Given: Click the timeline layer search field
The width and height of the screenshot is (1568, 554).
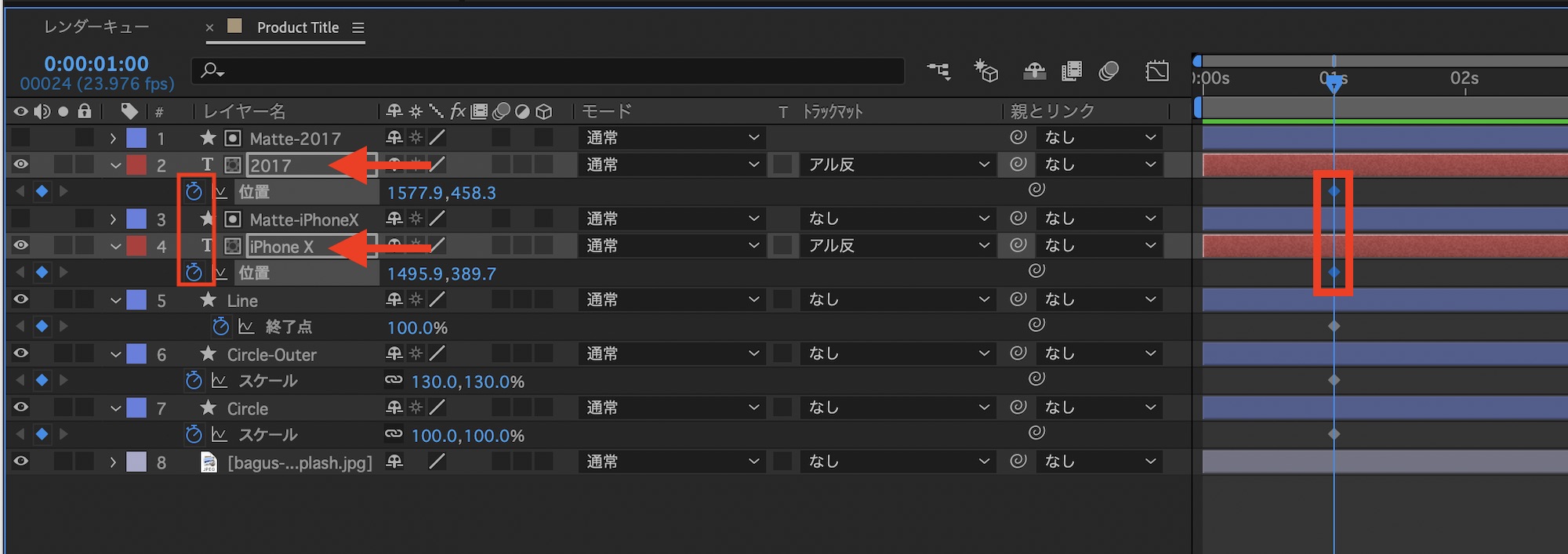Looking at the screenshot, I should pyautogui.click(x=549, y=71).
